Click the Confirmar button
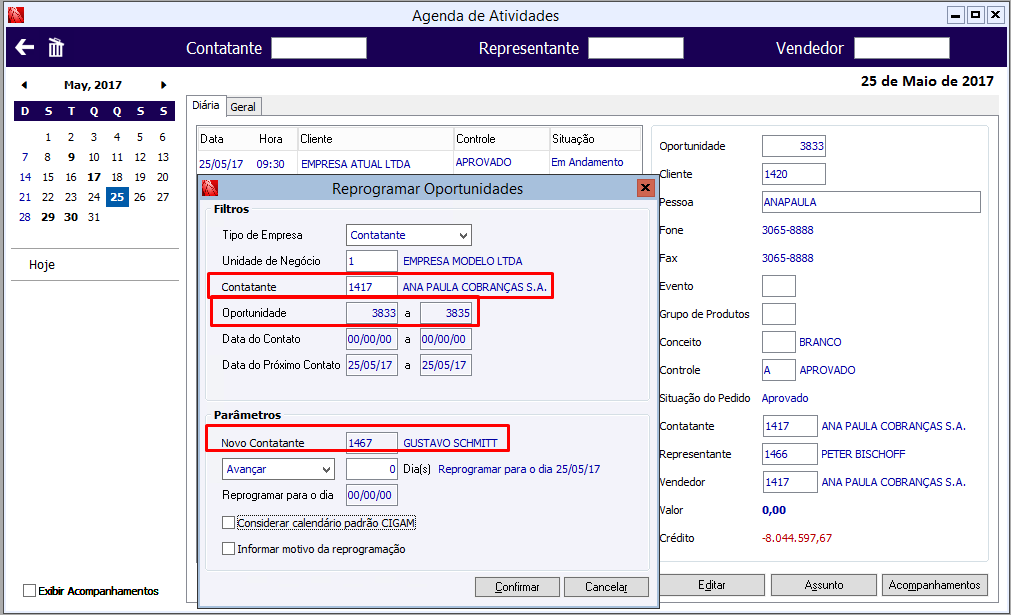The width and height of the screenshot is (1011, 615). tap(517, 587)
